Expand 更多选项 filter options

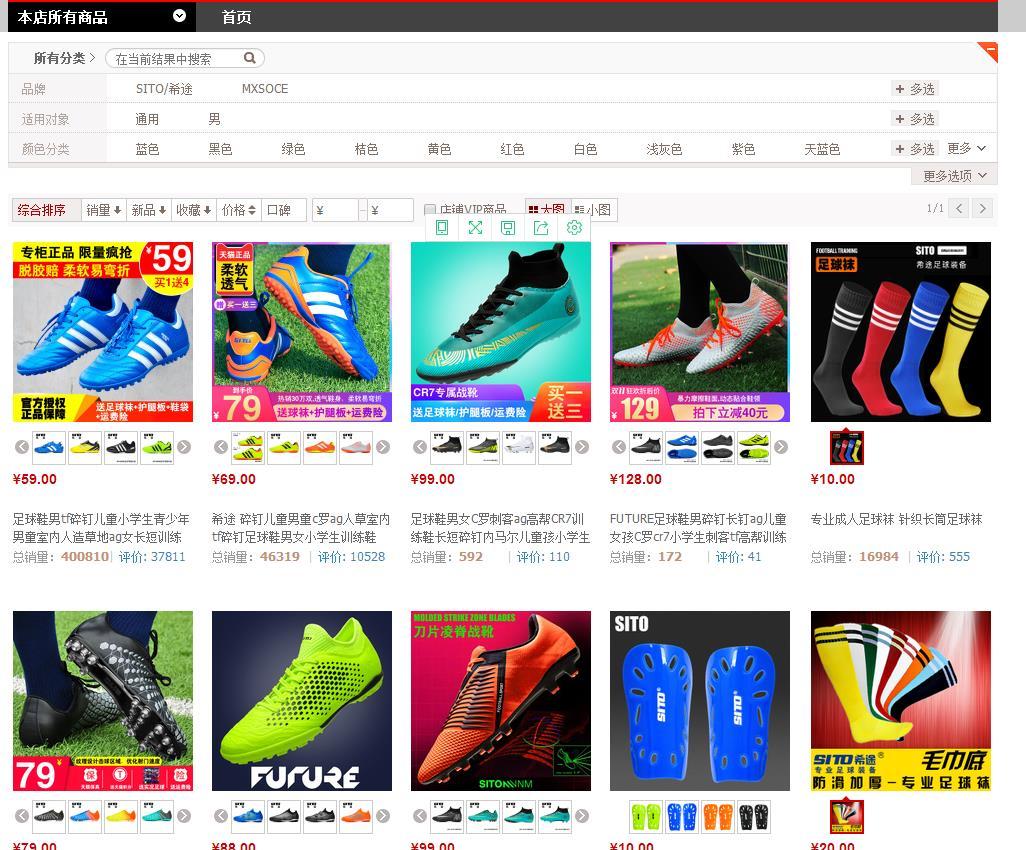pos(954,175)
